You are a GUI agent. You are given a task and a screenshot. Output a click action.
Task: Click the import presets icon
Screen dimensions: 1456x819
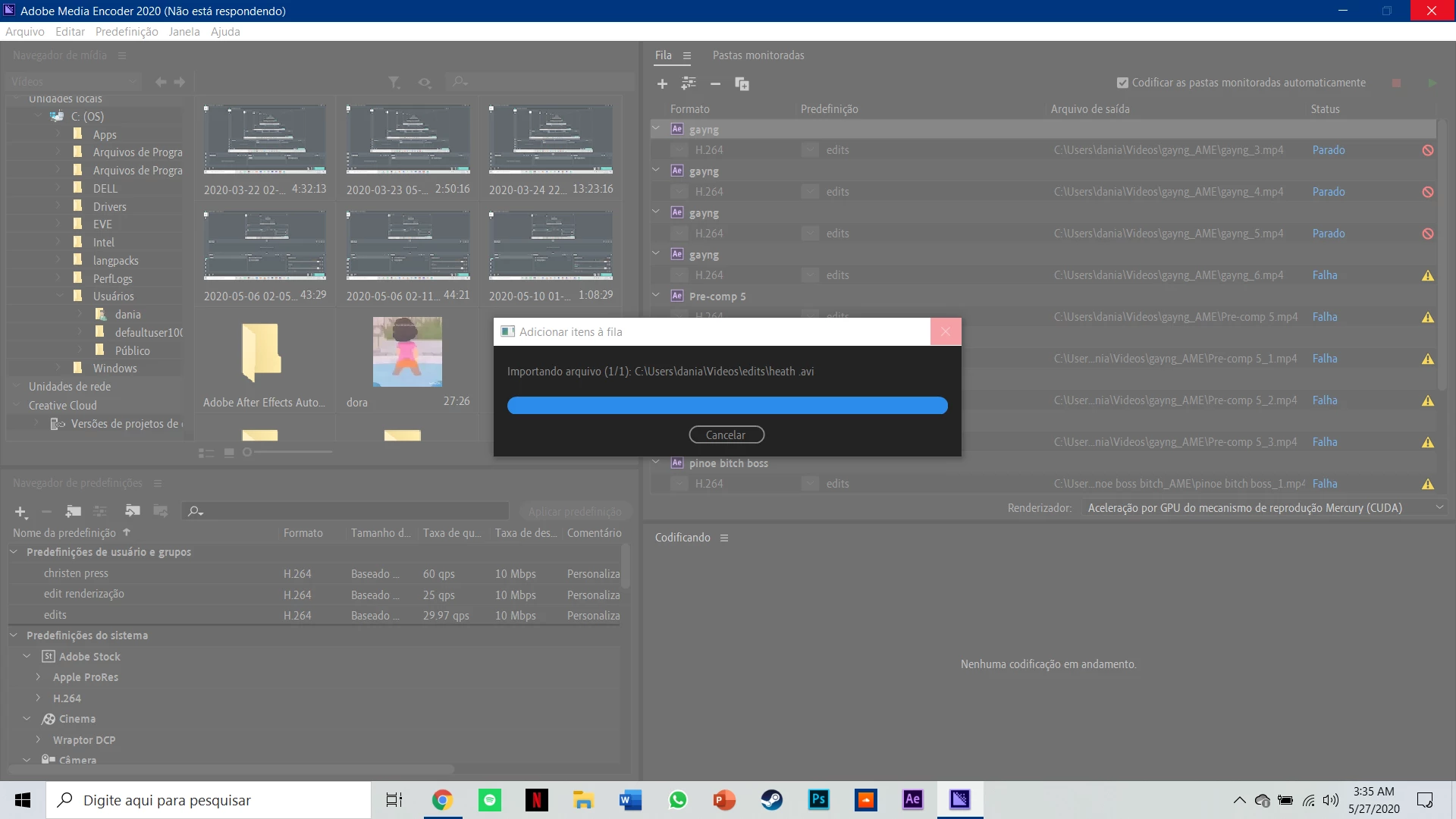(x=133, y=511)
